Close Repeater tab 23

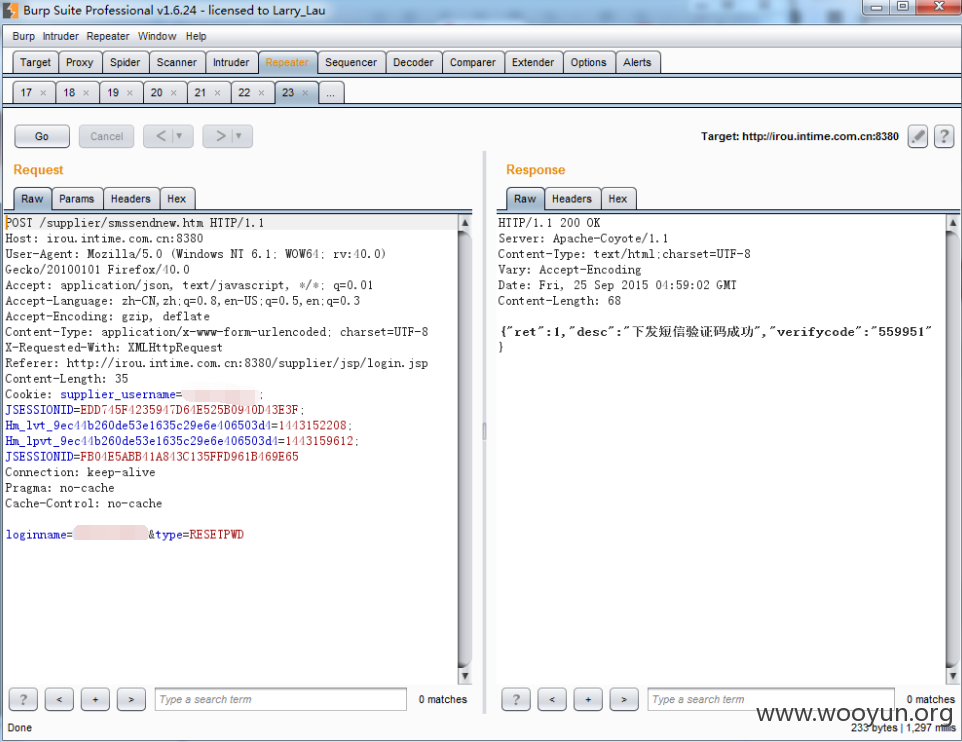305,93
